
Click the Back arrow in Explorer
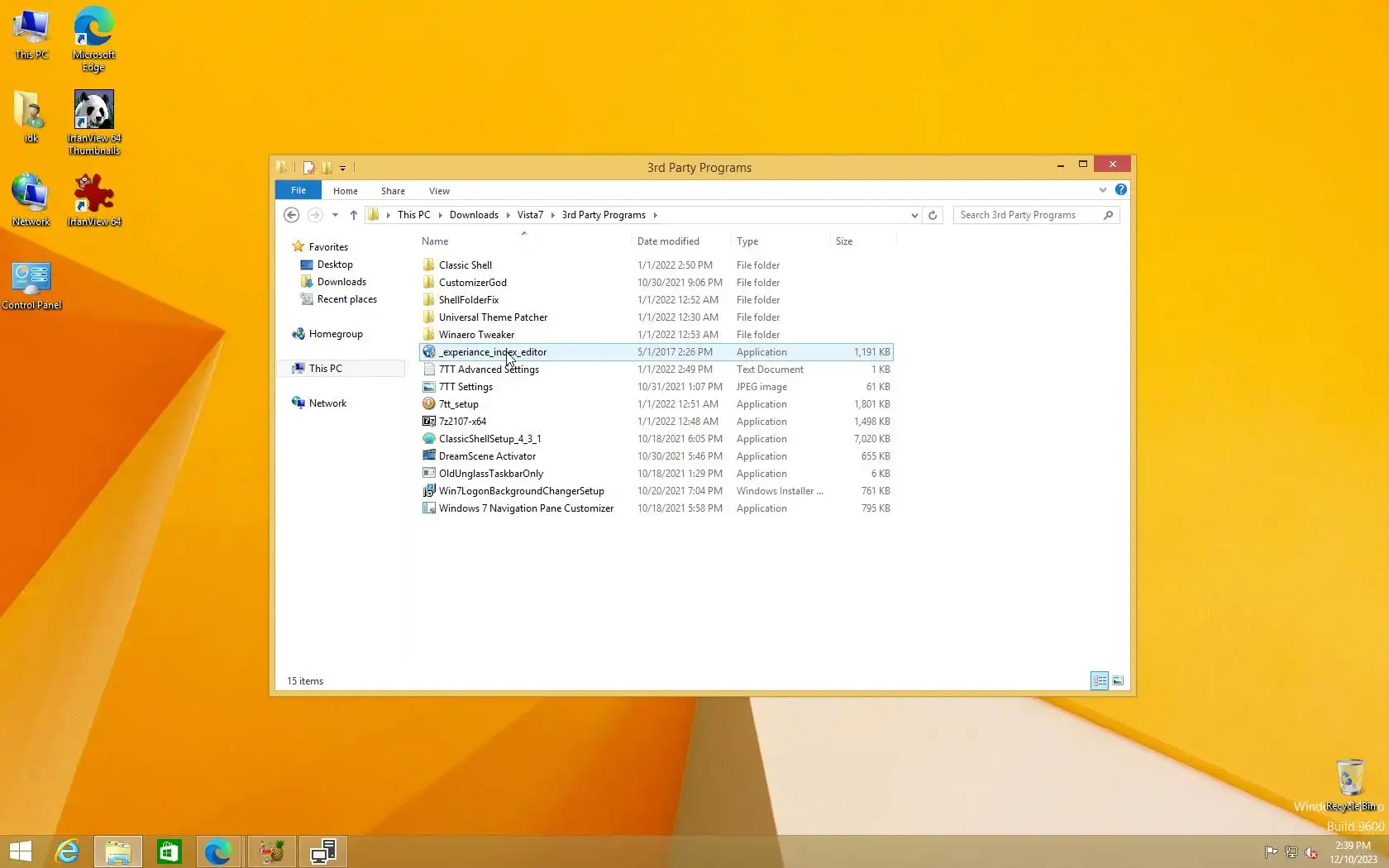coord(291,215)
